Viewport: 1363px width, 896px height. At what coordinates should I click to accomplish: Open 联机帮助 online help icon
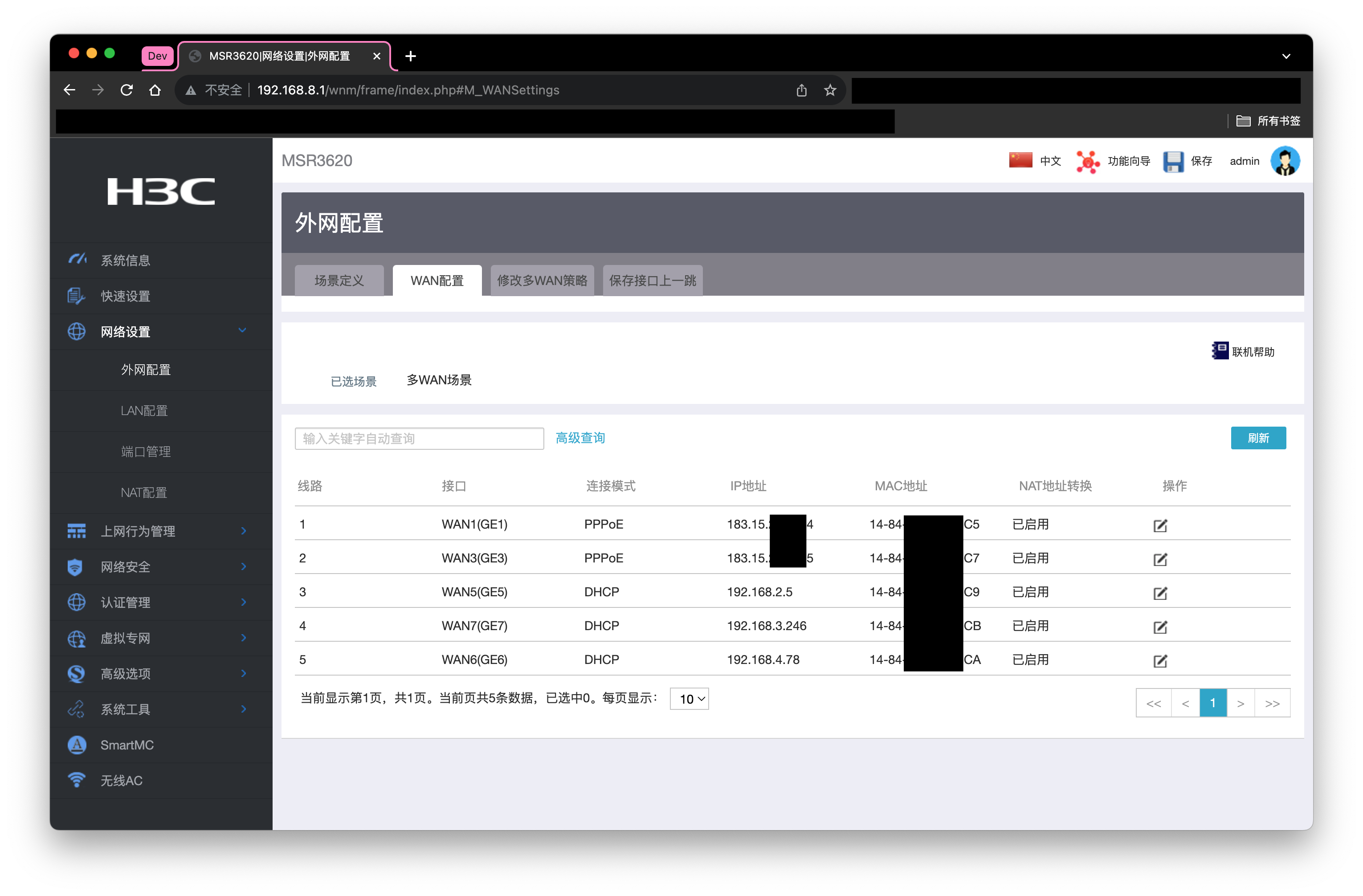pos(1220,351)
